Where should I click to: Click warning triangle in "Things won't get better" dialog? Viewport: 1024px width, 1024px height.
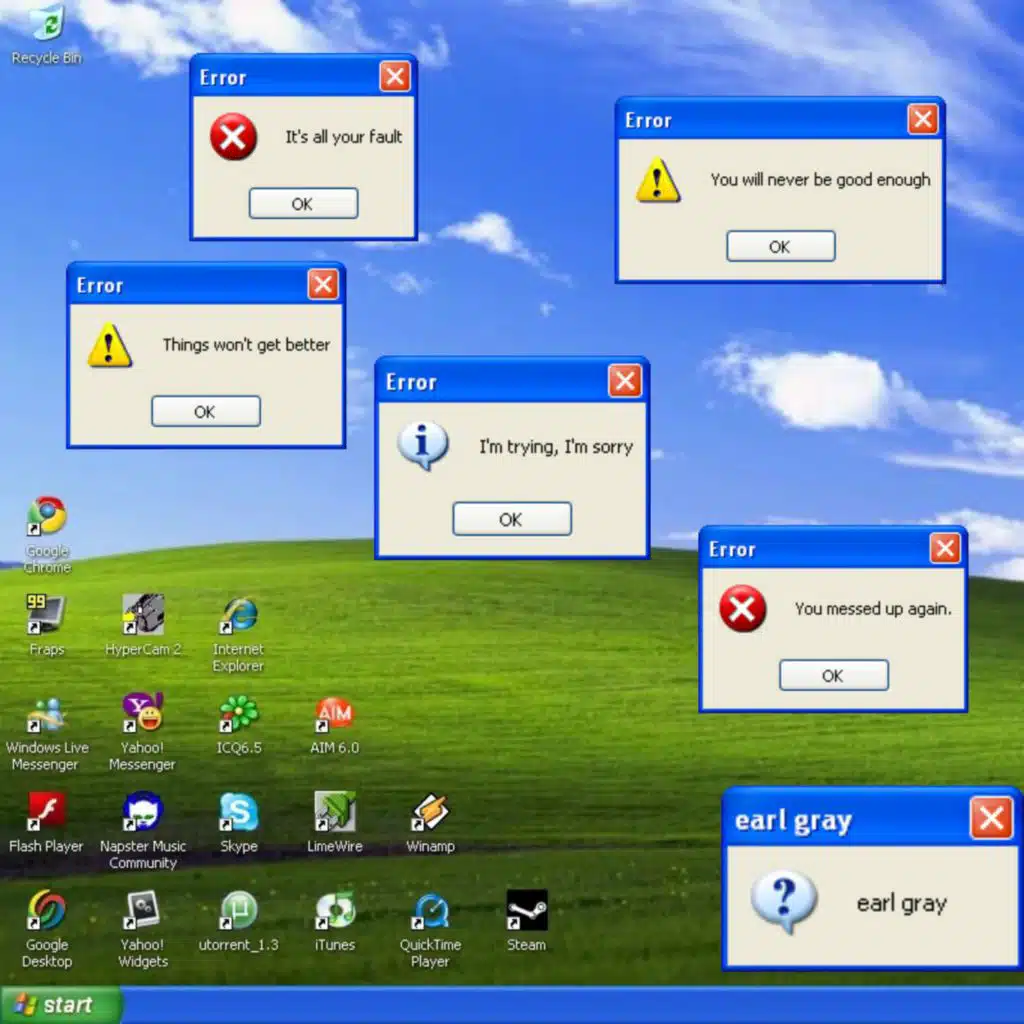point(110,345)
